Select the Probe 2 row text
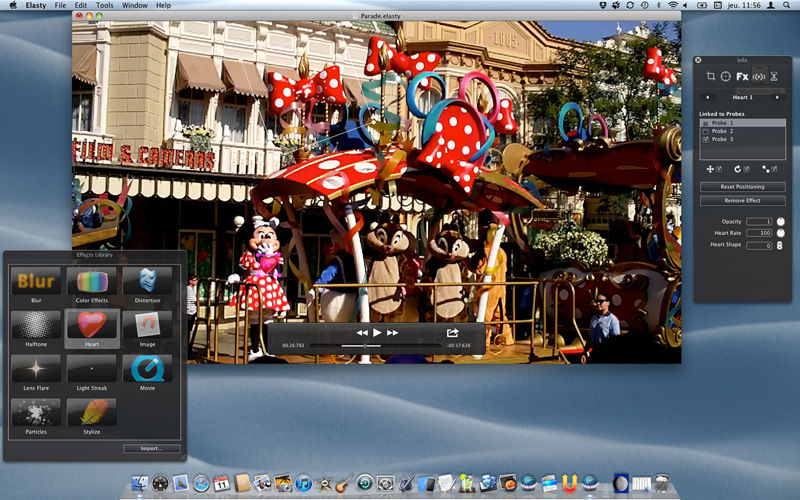Image resolution: width=800 pixels, height=500 pixels. pos(722,131)
